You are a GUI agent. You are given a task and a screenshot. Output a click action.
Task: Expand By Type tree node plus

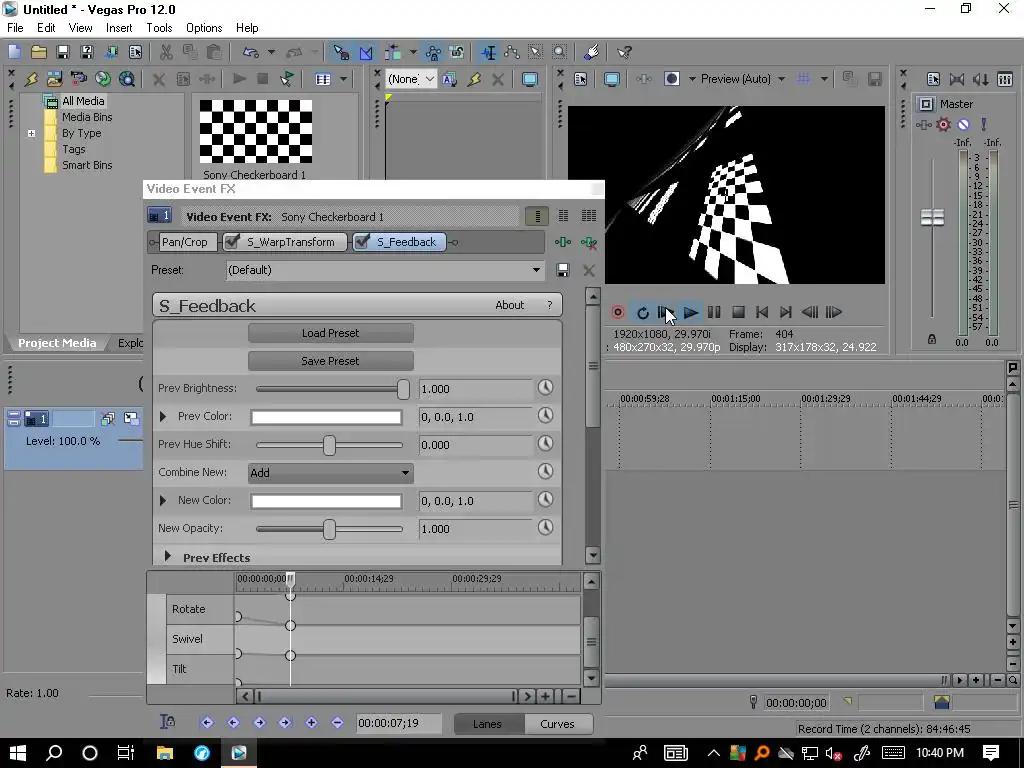[31, 133]
